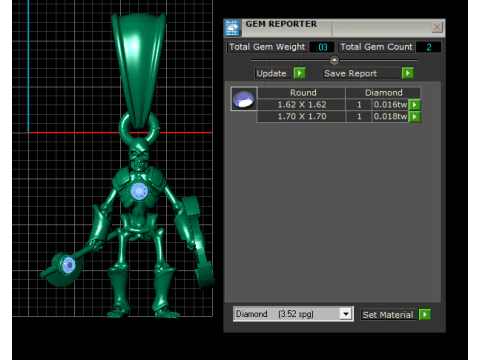
Task: Click the Total Gem Count label
Action: [376, 47]
